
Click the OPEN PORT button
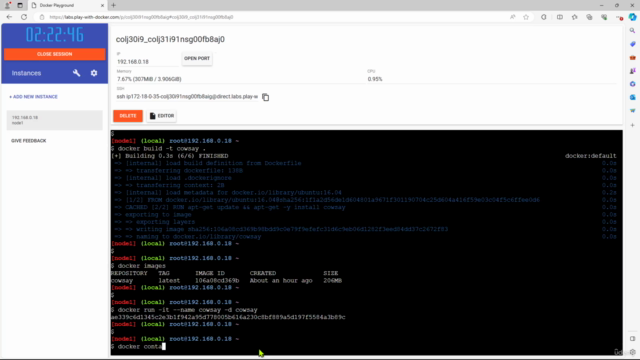tap(197, 58)
